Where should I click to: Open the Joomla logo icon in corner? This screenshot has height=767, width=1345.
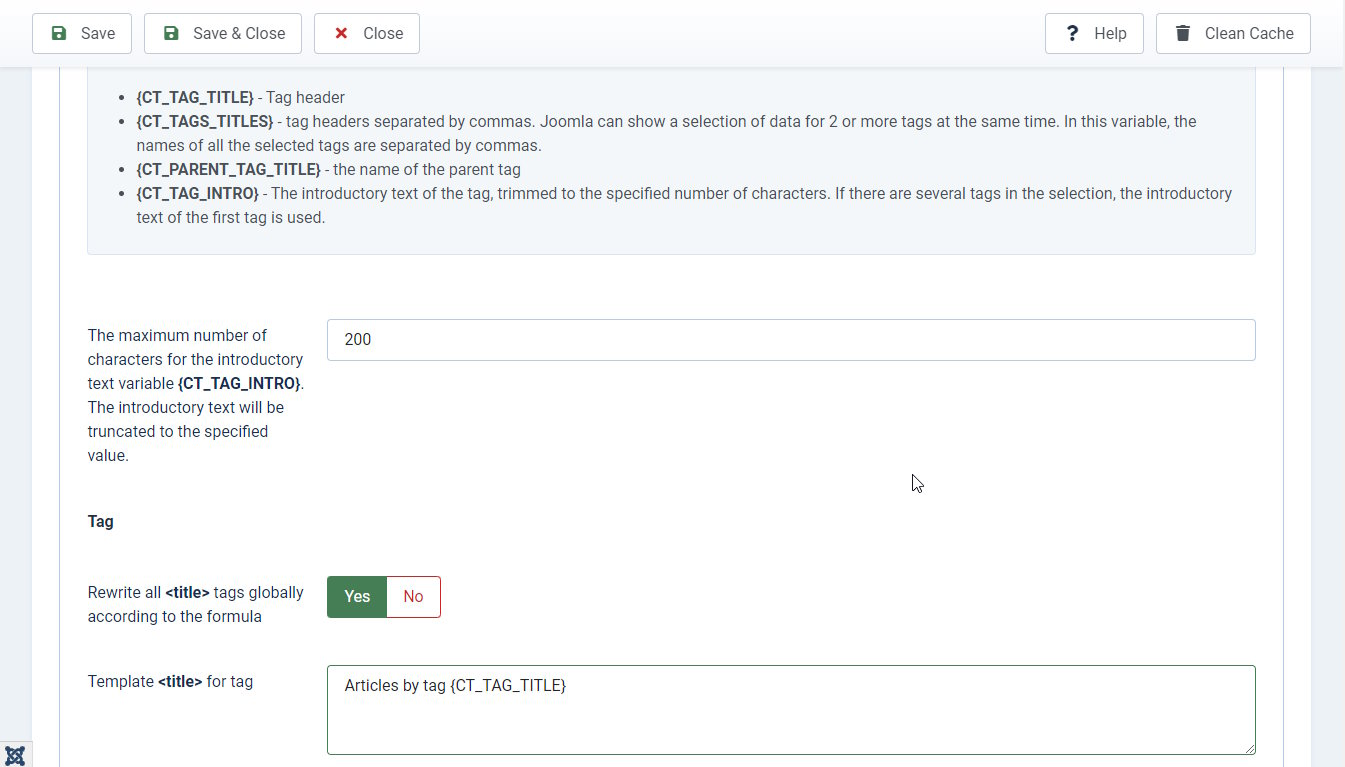[15, 754]
